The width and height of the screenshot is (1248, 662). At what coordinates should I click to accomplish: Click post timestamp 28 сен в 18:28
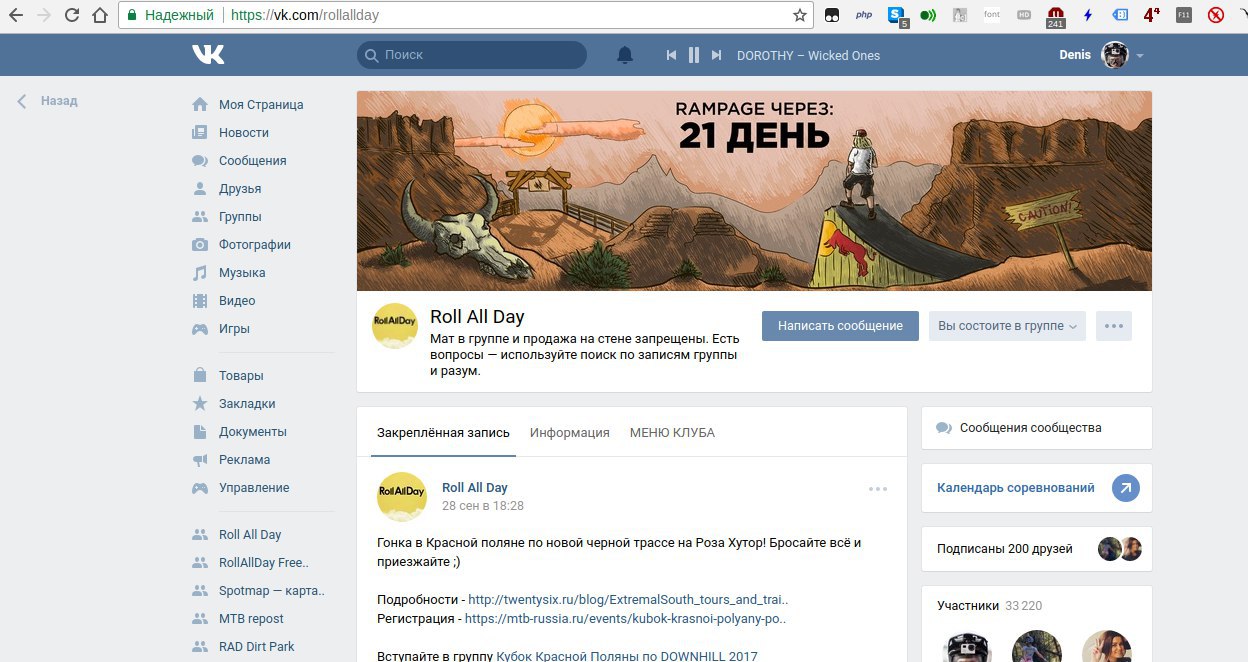(x=483, y=506)
